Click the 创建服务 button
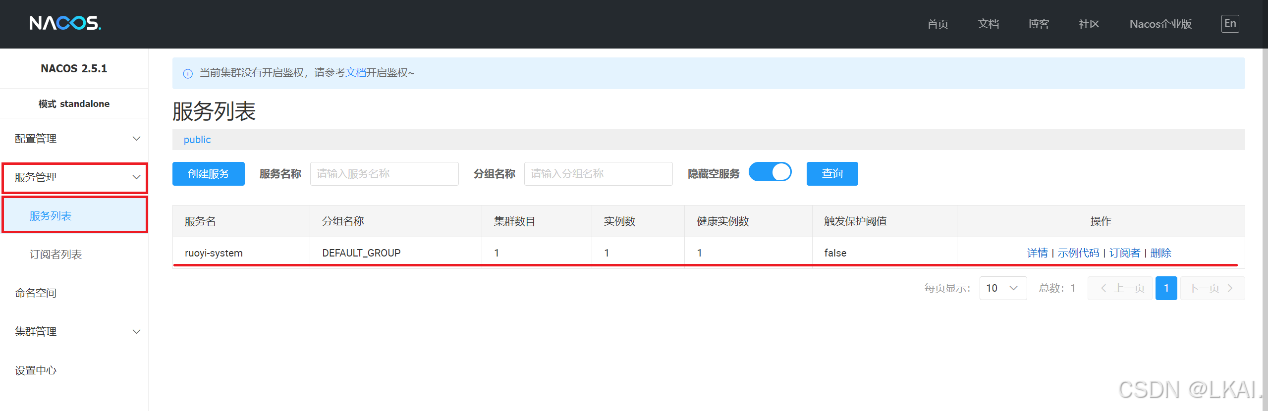This screenshot has height=411, width=1268. pos(208,174)
